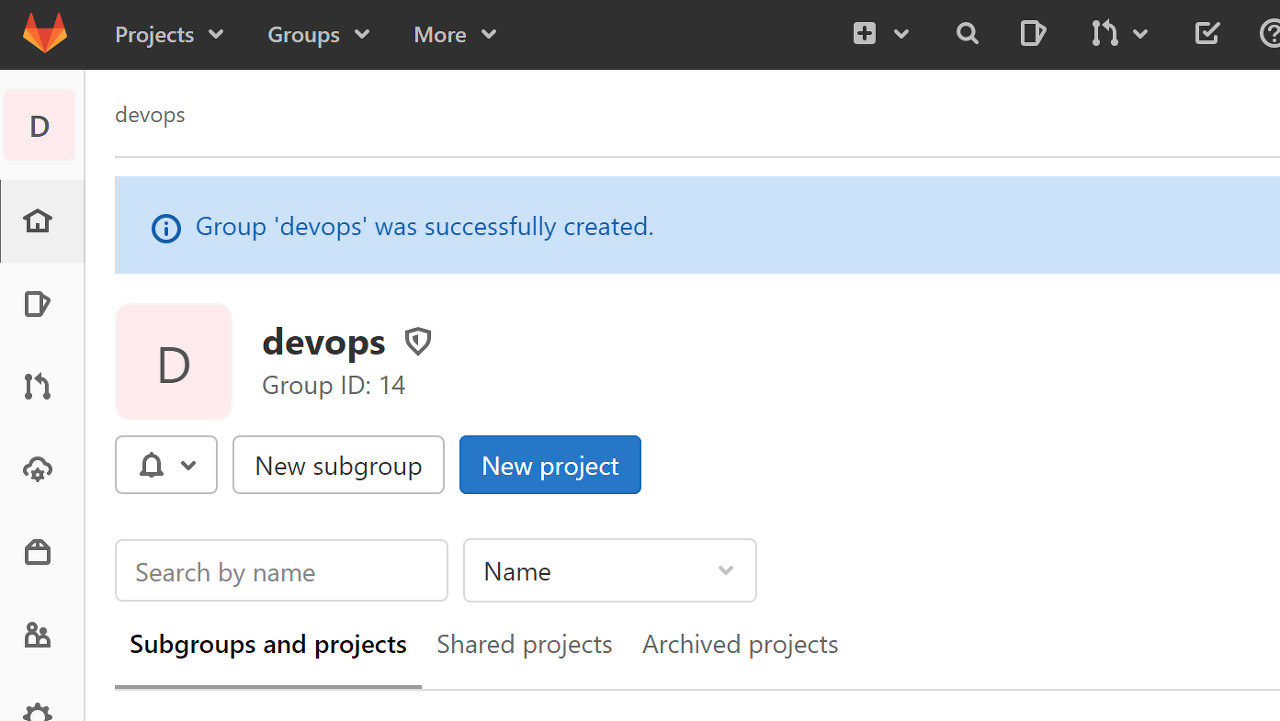Open the To-Do List icon

tap(1207, 34)
